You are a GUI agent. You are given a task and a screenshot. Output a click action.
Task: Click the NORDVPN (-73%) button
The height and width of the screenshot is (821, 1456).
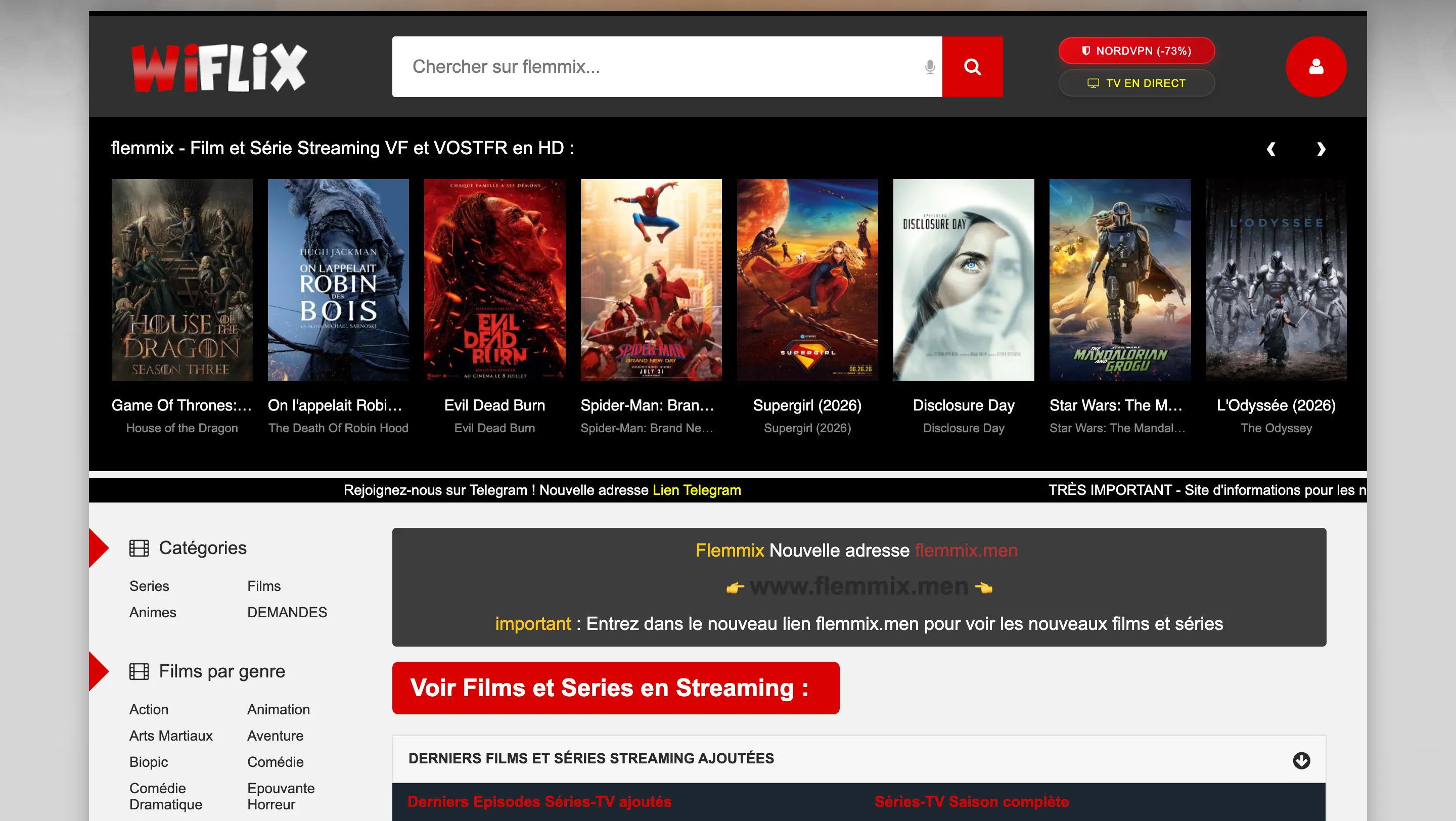(x=1136, y=51)
